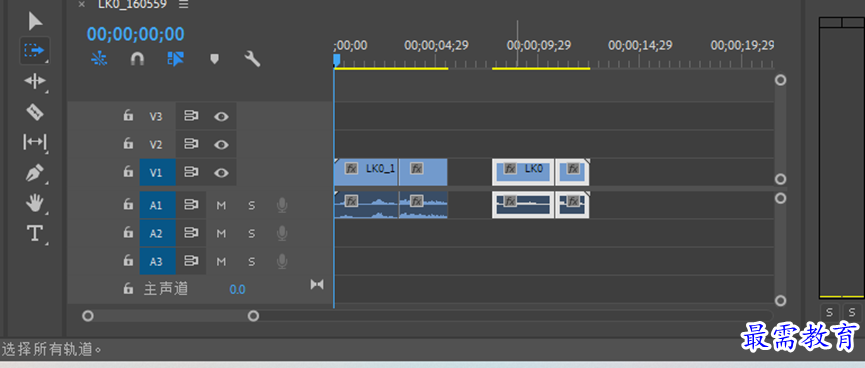Toggle sync lock for A1
The image size is (865, 368).
point(191,205)
